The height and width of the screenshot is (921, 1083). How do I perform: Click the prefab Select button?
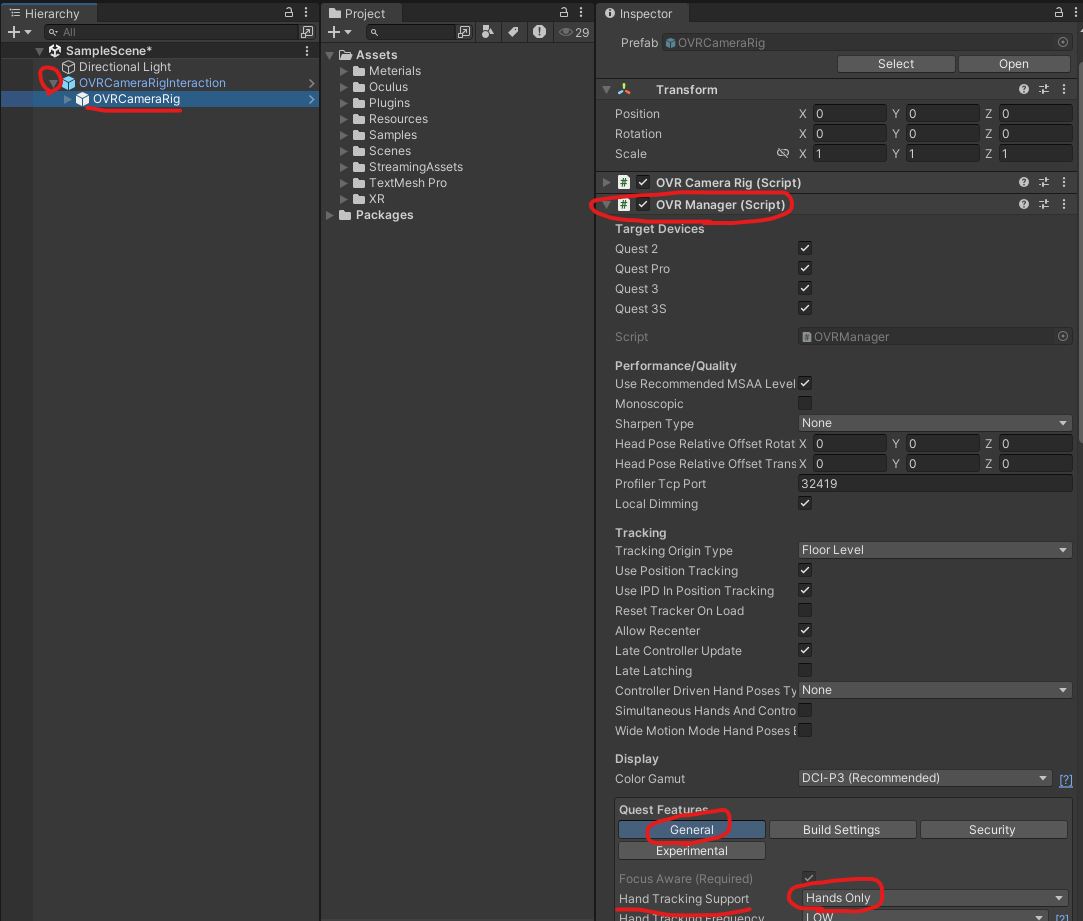point(896,64)
